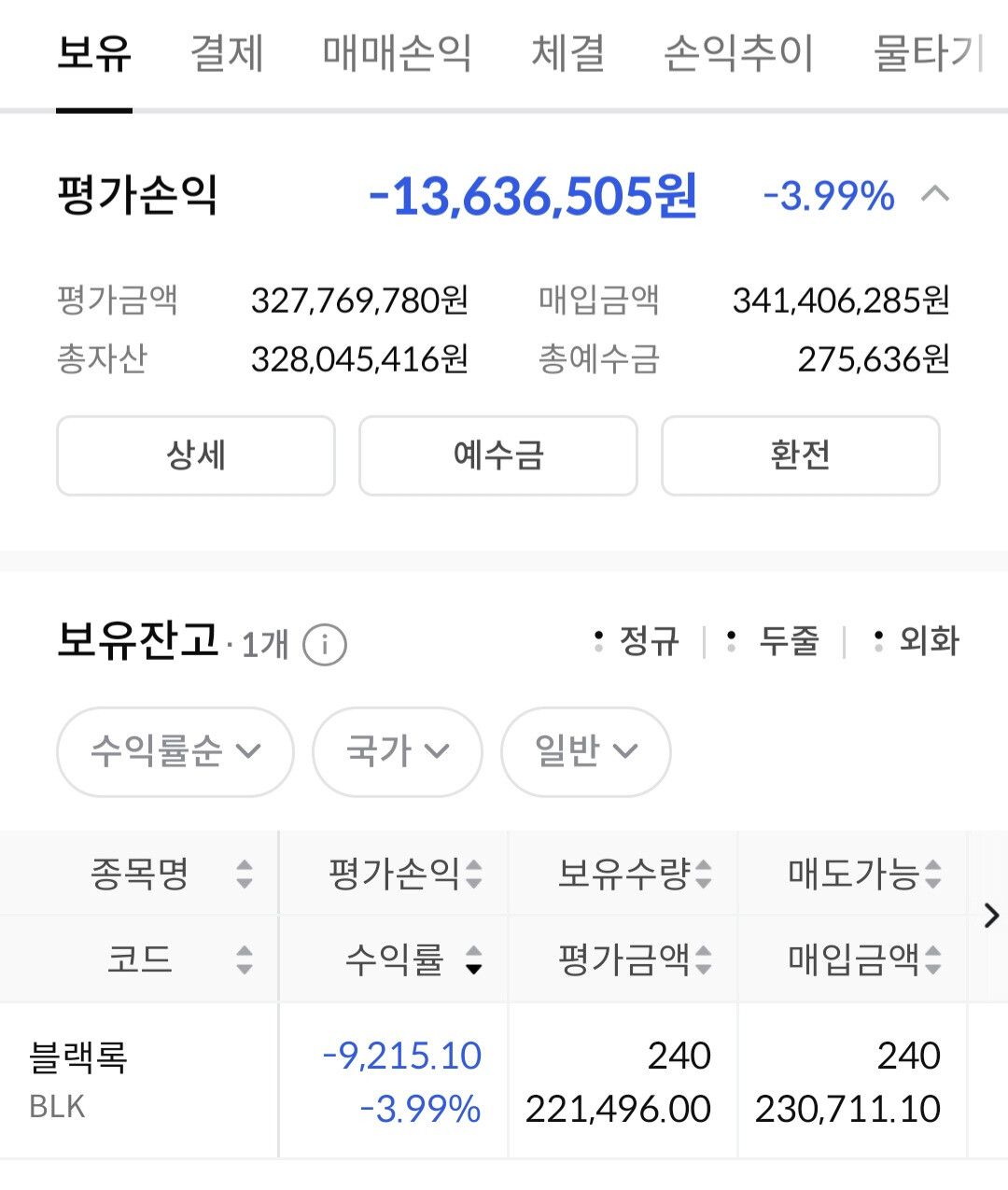Select the 두줄 display option
The height and width of the screenshot is (1190, 1008).
(777, 641)
